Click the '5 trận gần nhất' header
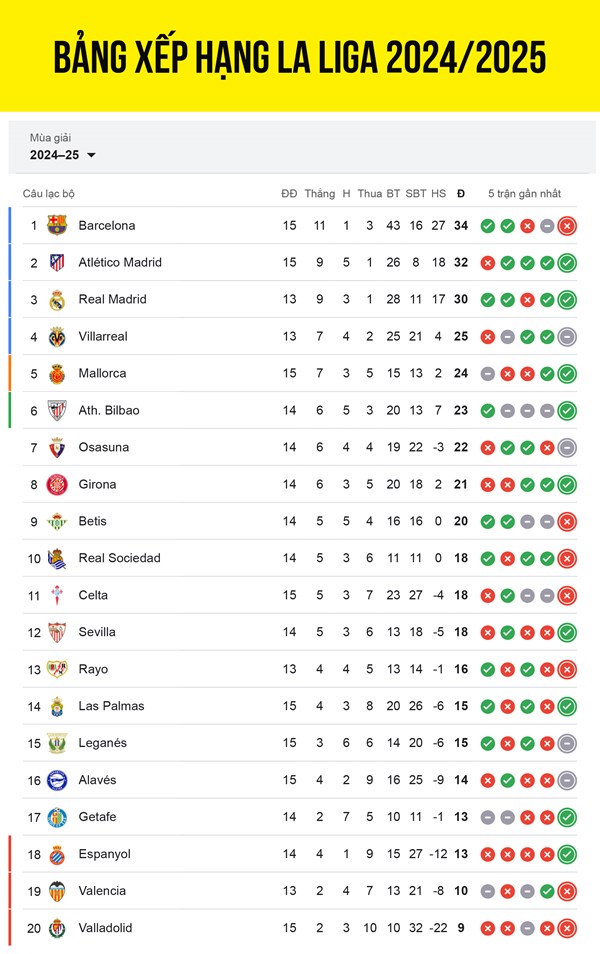 [x=525, y=193]
